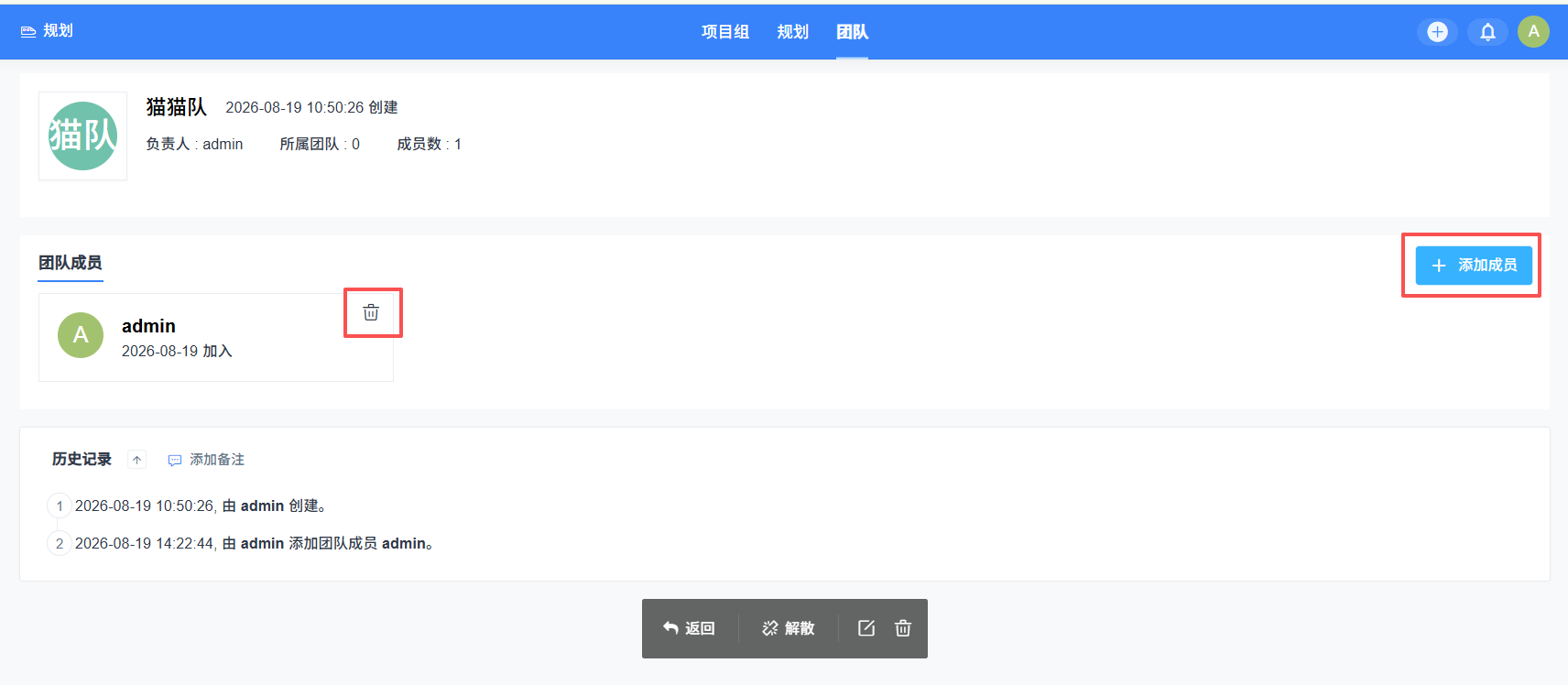Click the 解散 team button
Image resolution: width=1568 pixels, height=685 pixels.
(x=789, y=628)
